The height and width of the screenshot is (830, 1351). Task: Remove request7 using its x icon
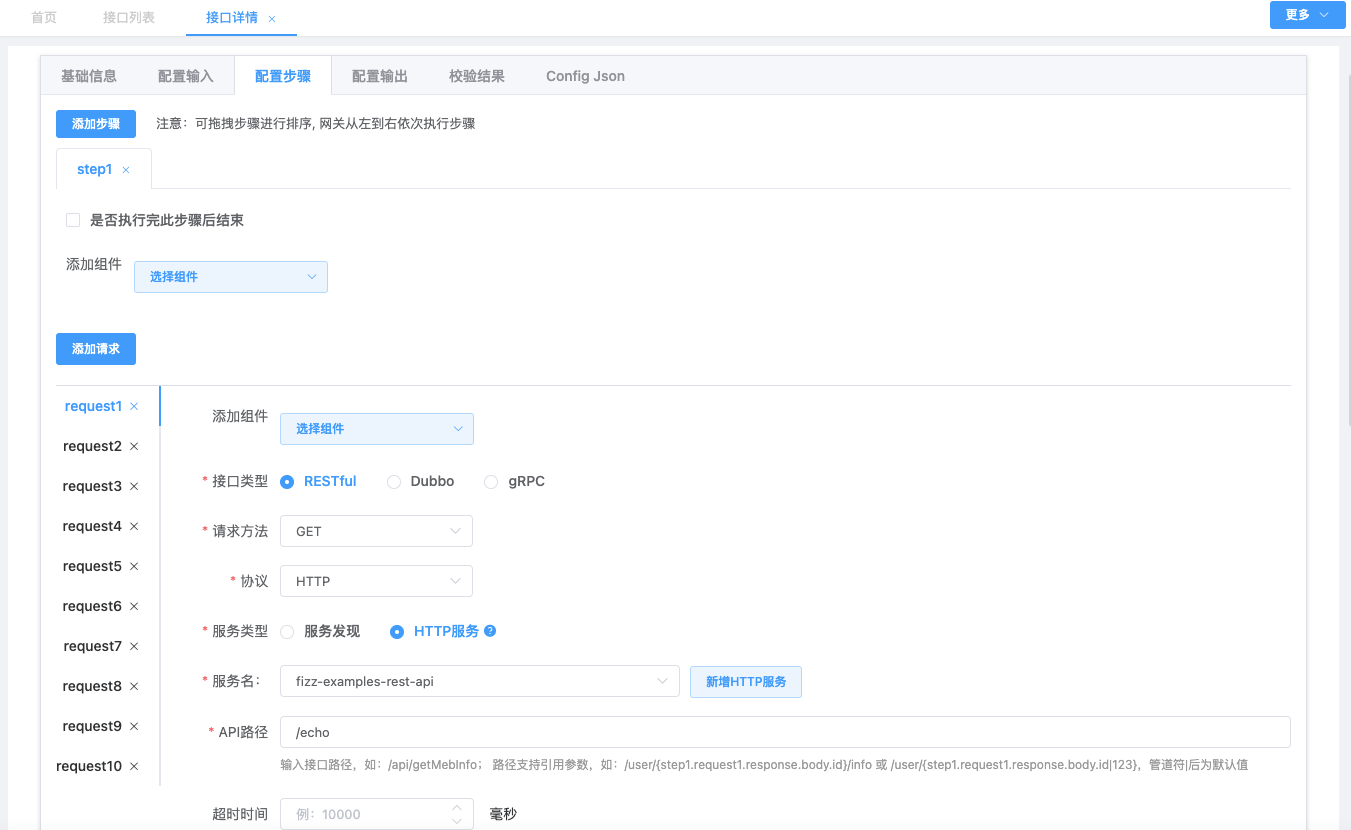134,647
